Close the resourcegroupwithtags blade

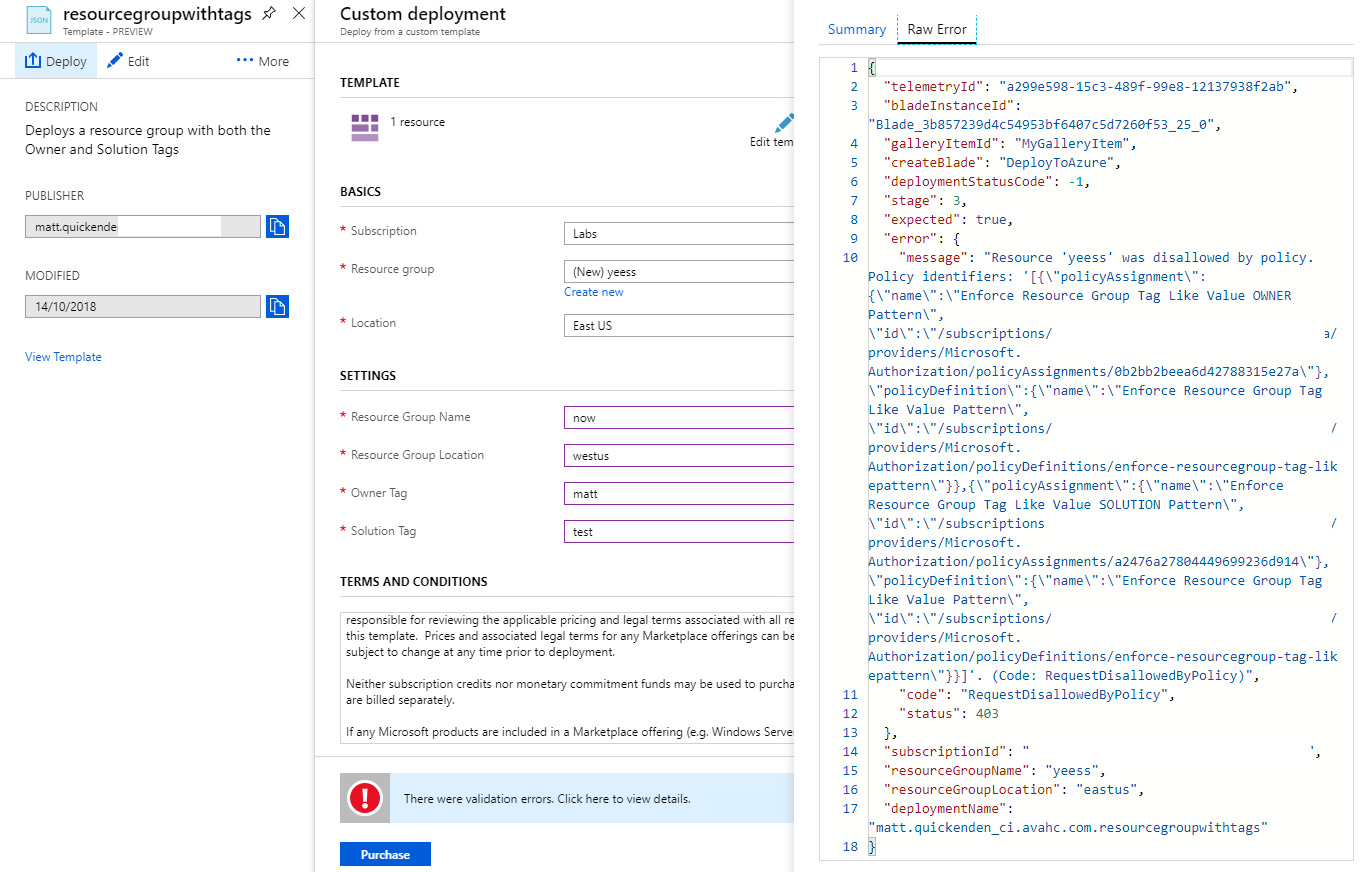click(298, 14)
